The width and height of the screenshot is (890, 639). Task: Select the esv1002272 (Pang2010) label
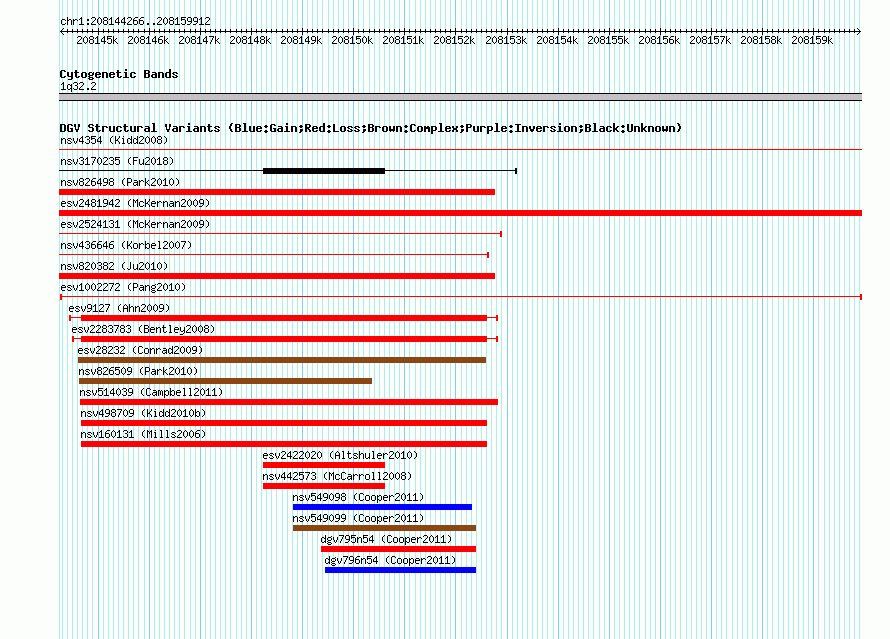coord(123,287)
